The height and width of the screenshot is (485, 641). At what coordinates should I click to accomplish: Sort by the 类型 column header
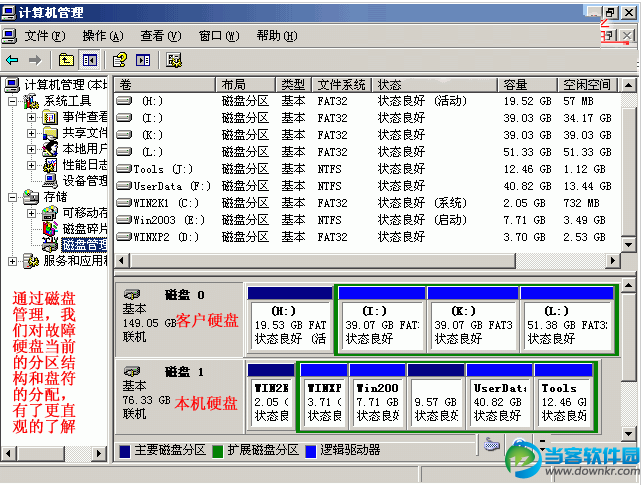[x=294, y=85]
